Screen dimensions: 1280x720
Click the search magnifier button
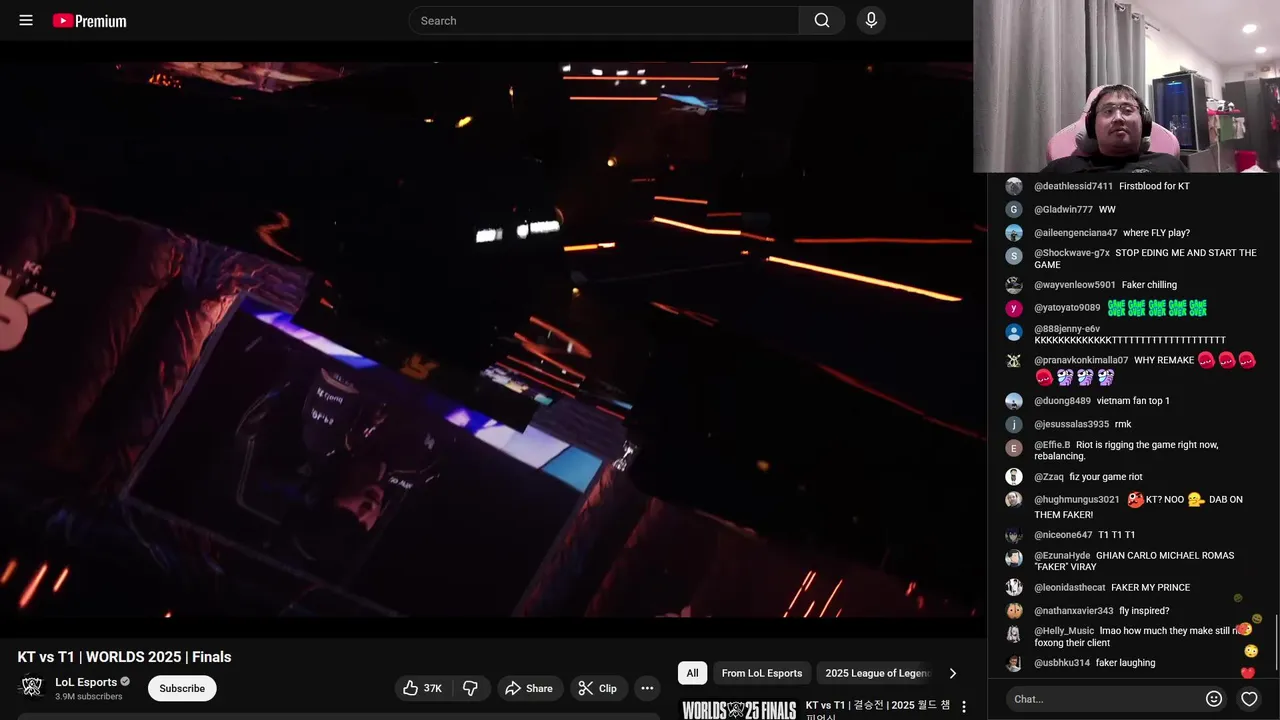coord(822,20)
